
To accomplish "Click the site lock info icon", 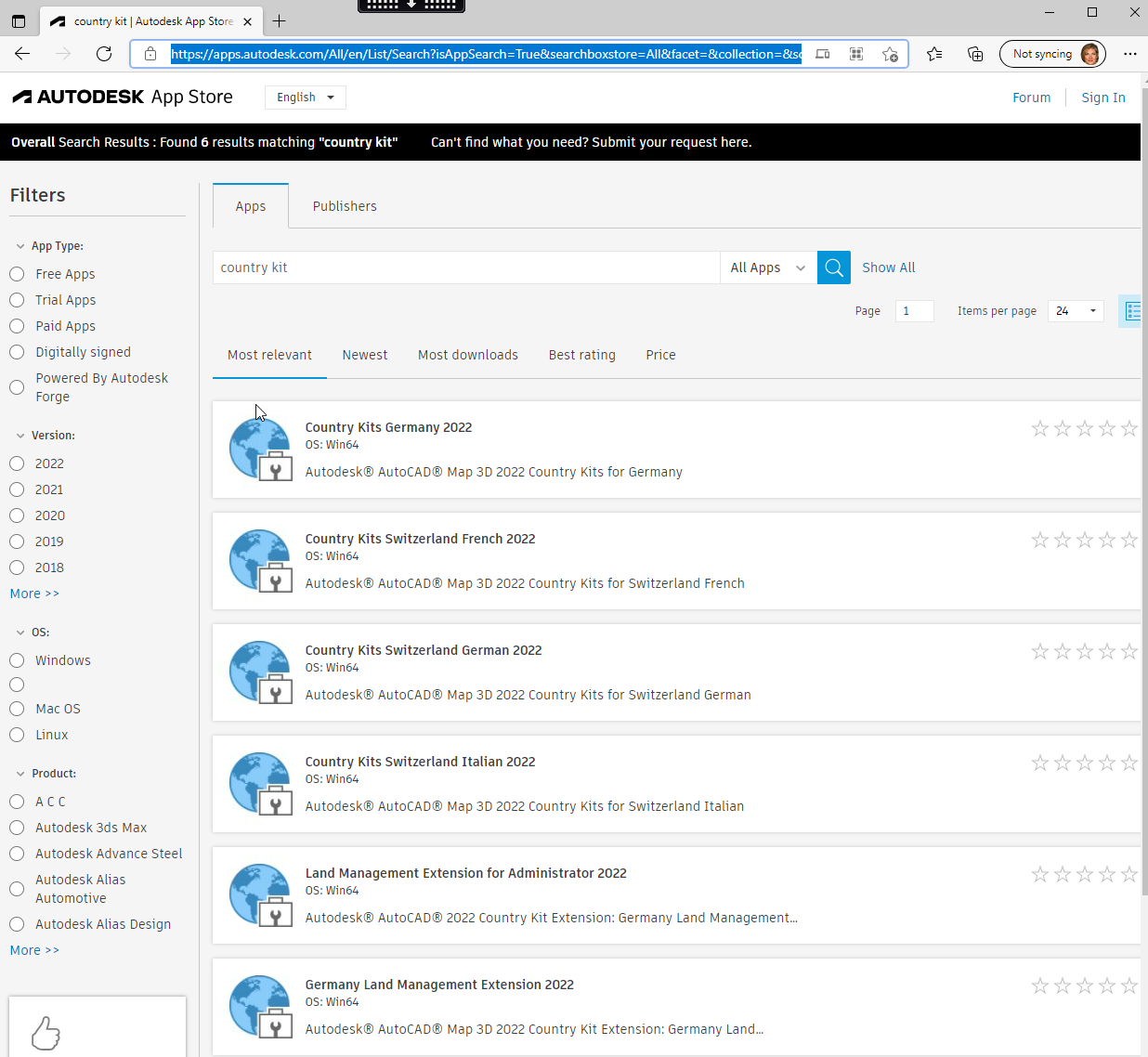I will click(150, 54).
